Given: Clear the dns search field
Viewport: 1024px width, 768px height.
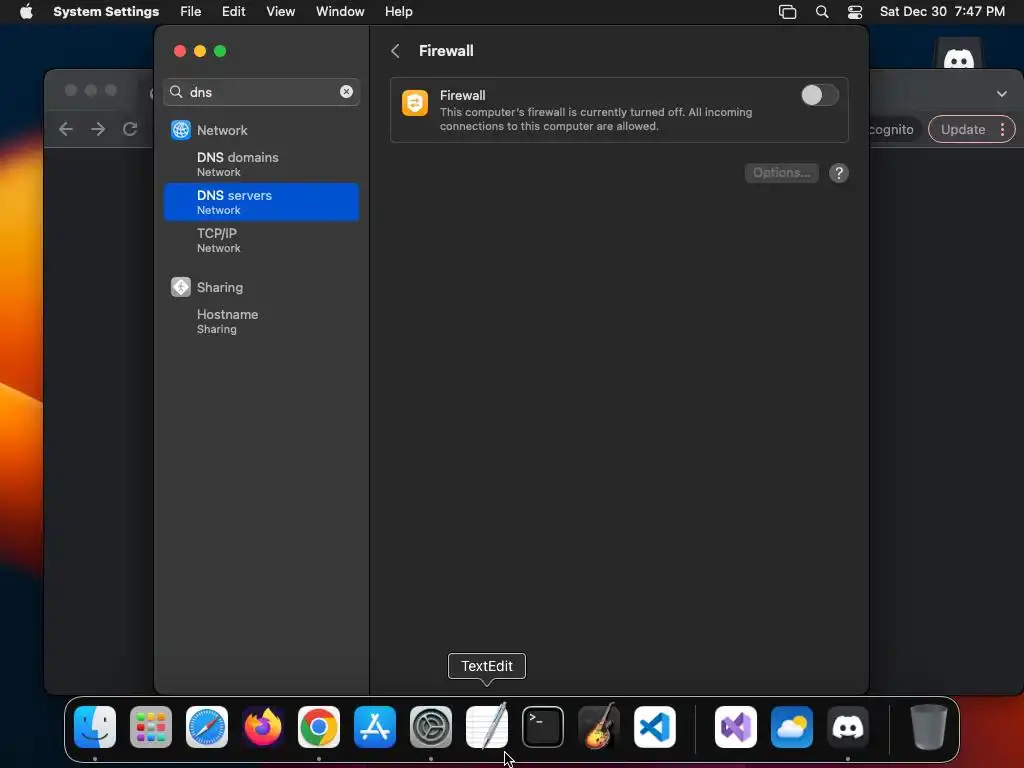Looking at the screenshot, I should (x=346, y=92).
